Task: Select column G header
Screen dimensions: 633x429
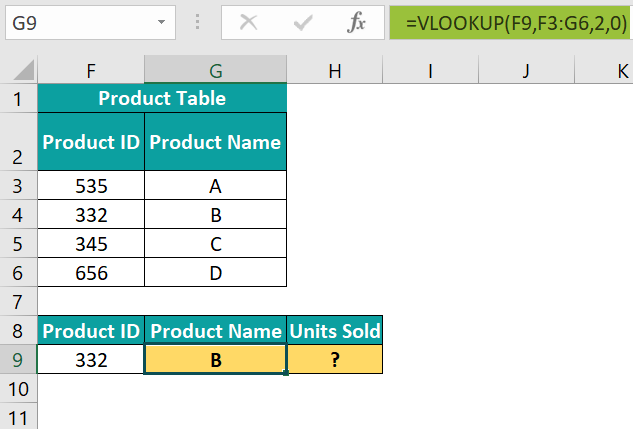Action: pos(216,70)
